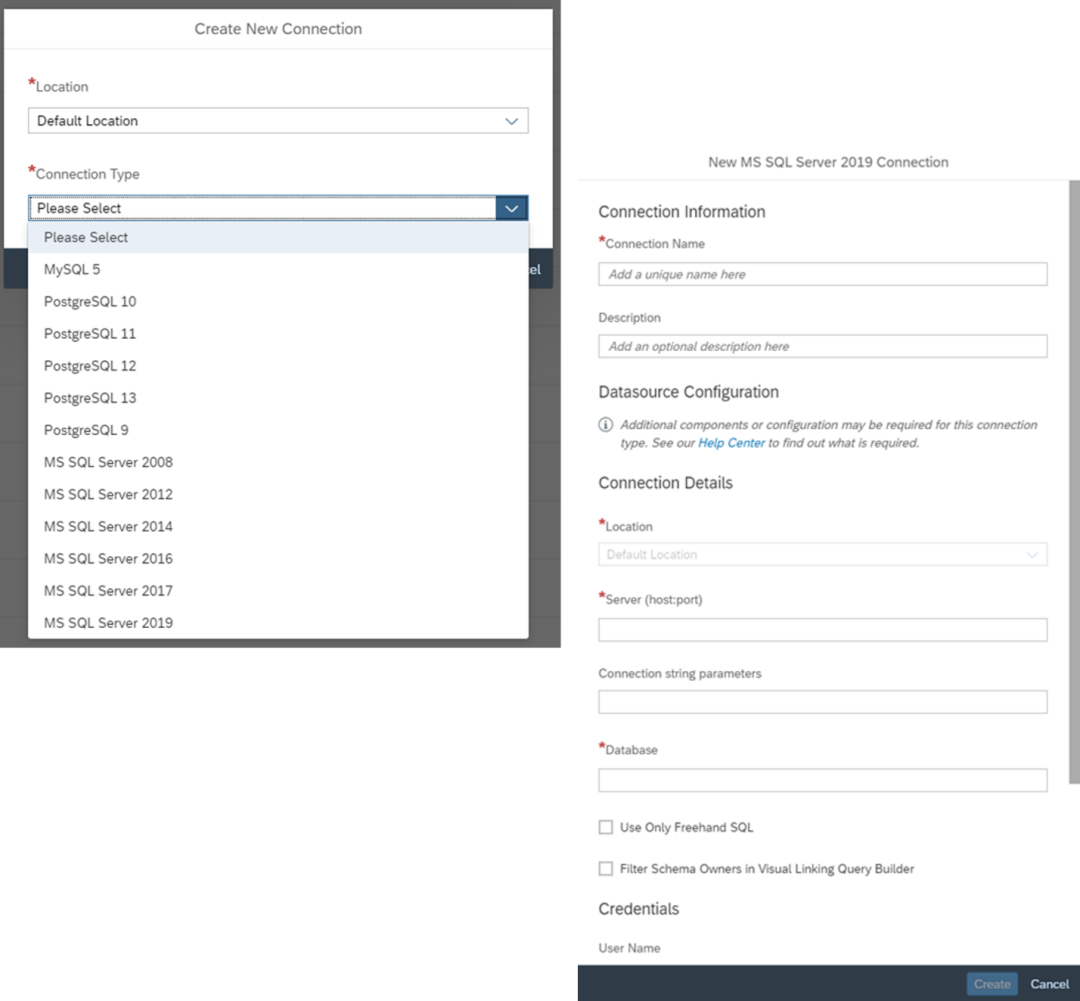Click the Connection Type dropdown arrow button

click(x=511, y=208)
